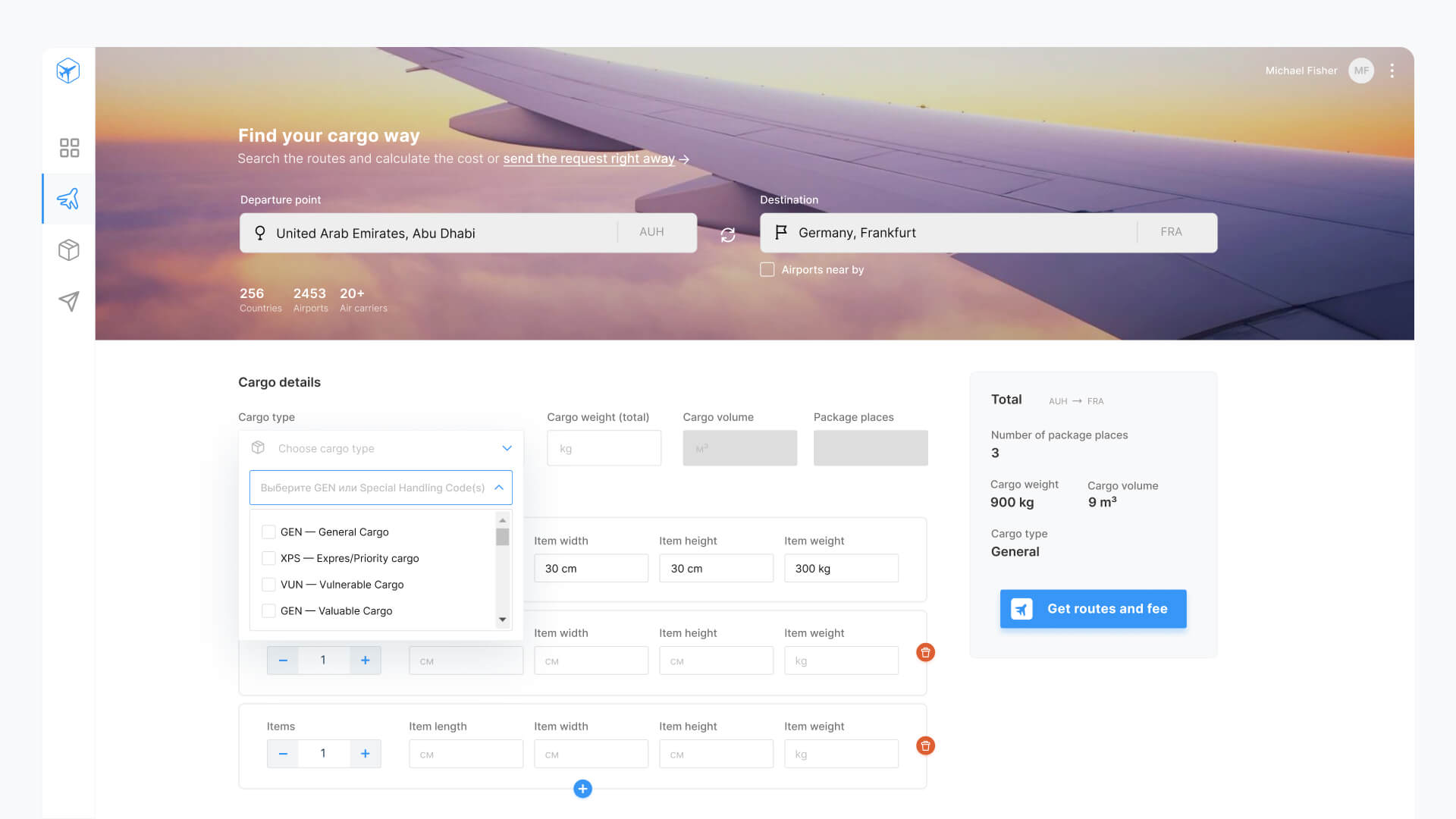
Task: Select the airplane routes sidebar icon
Action: pyautogui.click(x=68, y=199)
